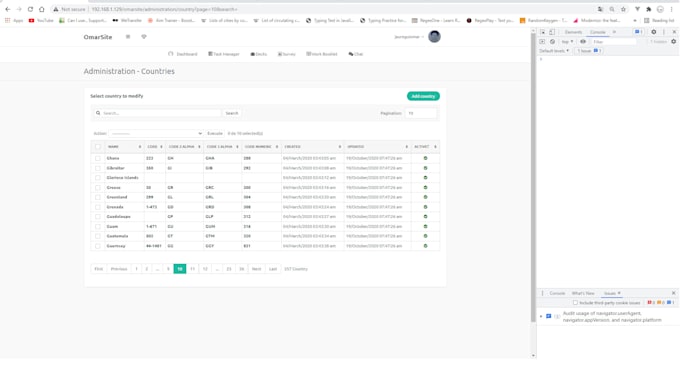Toggle console live expression eye icon
The width and height of the screenshot is (680, 368).
[x=583, y=42]
